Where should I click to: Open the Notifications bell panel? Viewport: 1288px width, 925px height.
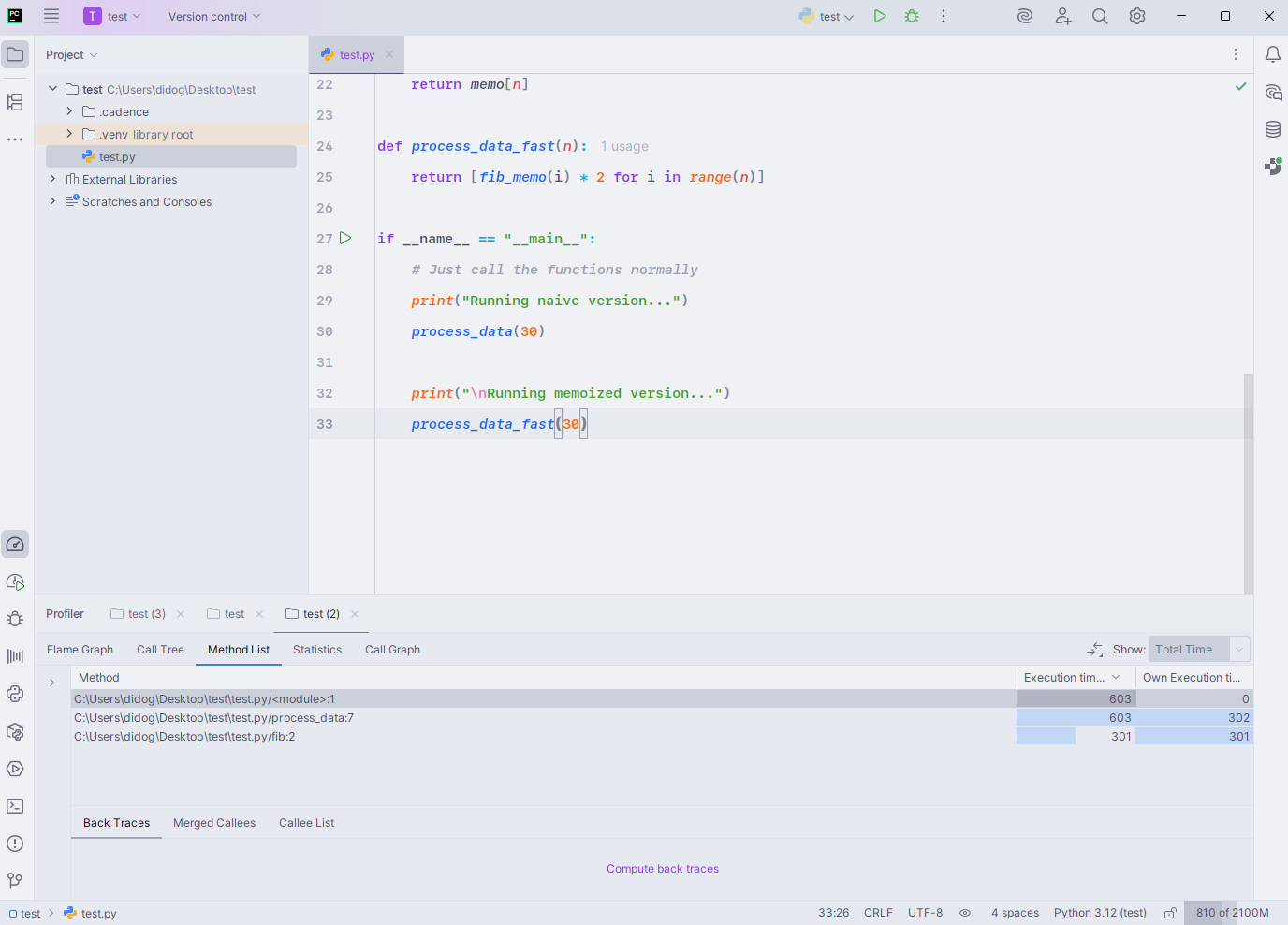click(1273, 54)
